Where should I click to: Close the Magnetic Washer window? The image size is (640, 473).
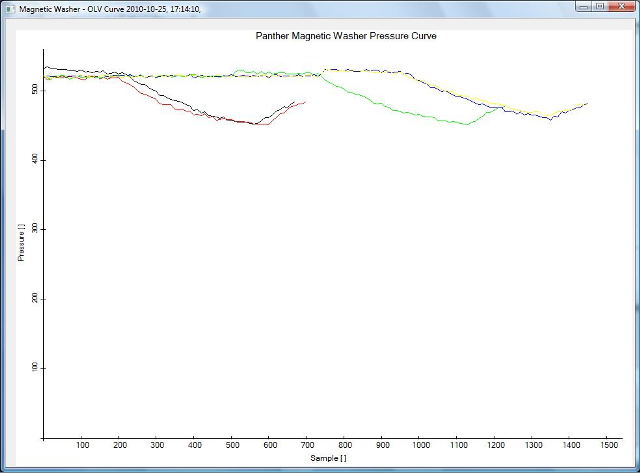[x=622, y=6]
